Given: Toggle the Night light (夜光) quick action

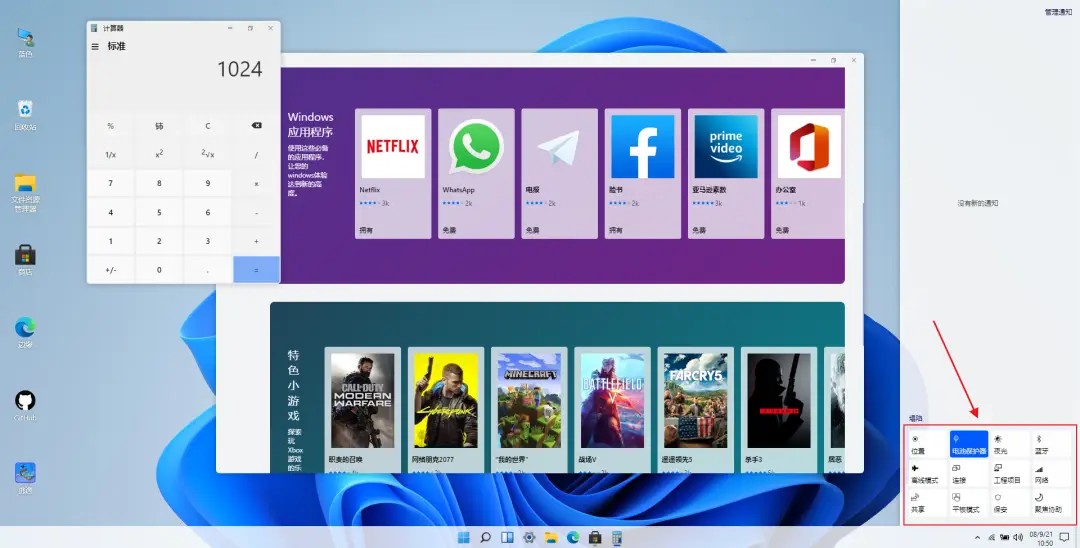Looking at the screenshot, I should (x=1010, y=444).
